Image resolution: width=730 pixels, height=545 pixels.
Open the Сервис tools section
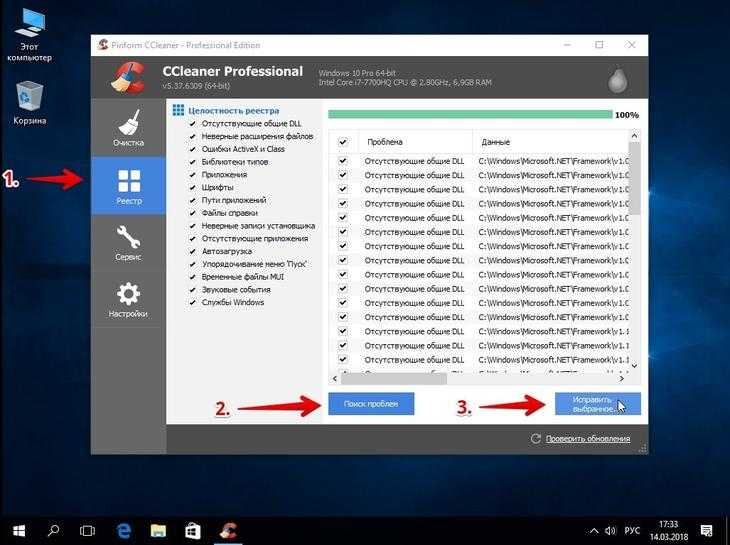tap(128, 243)
